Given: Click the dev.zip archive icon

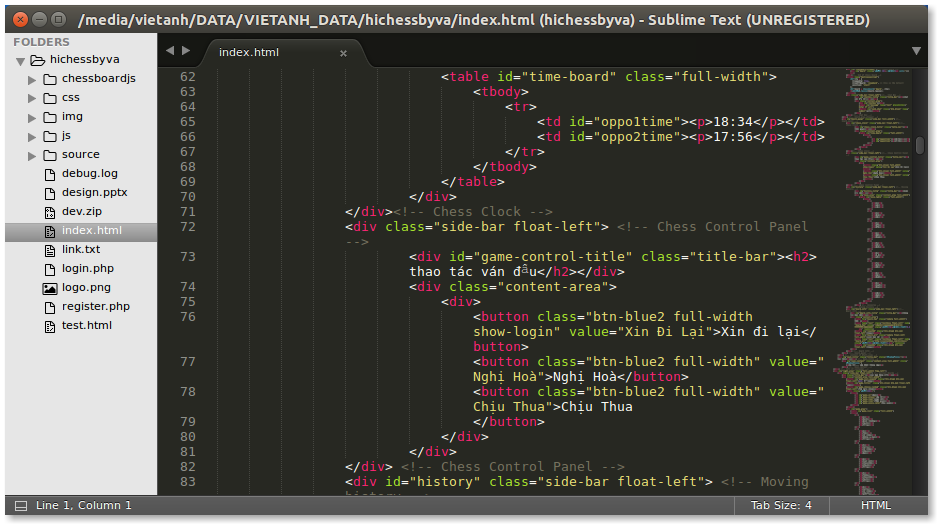Looking at the screenshot, I should coord(50,213).
